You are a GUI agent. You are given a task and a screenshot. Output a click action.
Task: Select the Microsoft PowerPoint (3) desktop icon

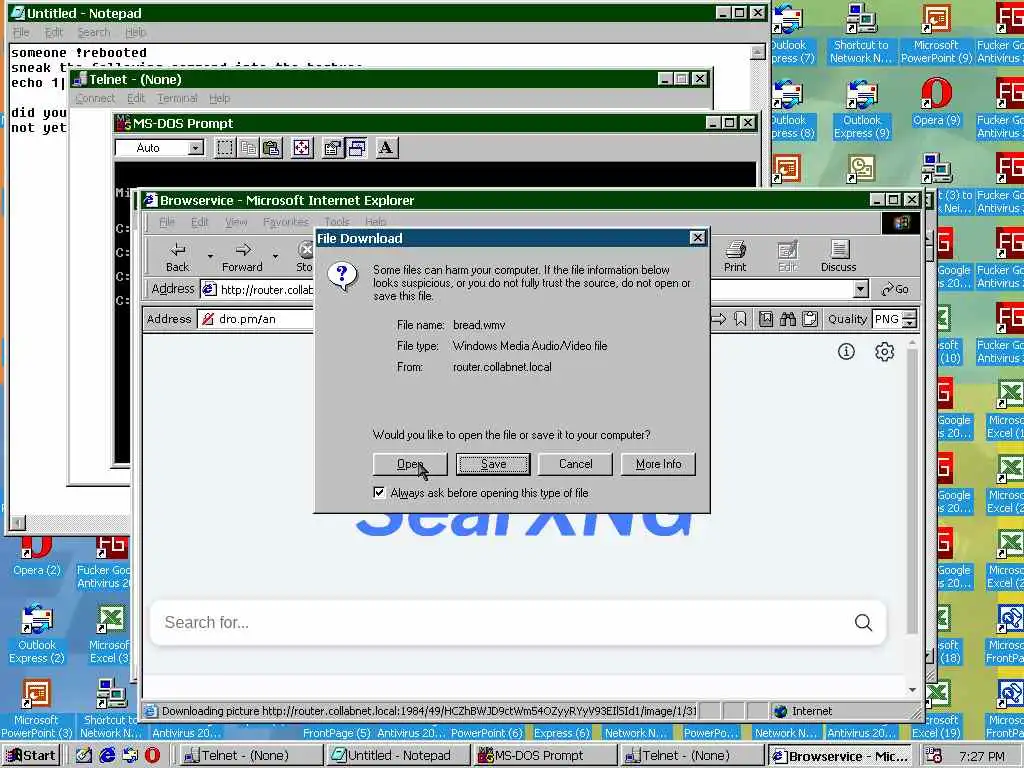(37, 708)
